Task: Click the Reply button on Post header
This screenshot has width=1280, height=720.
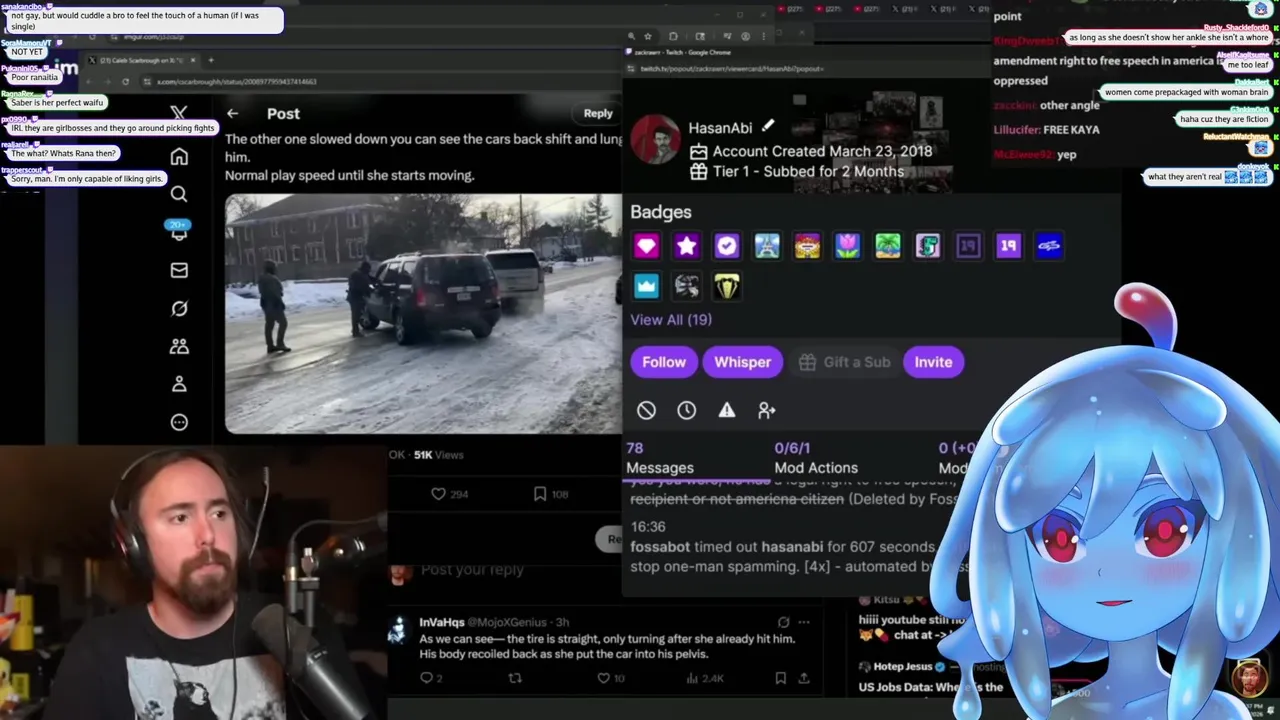Action: click(598, 113)
